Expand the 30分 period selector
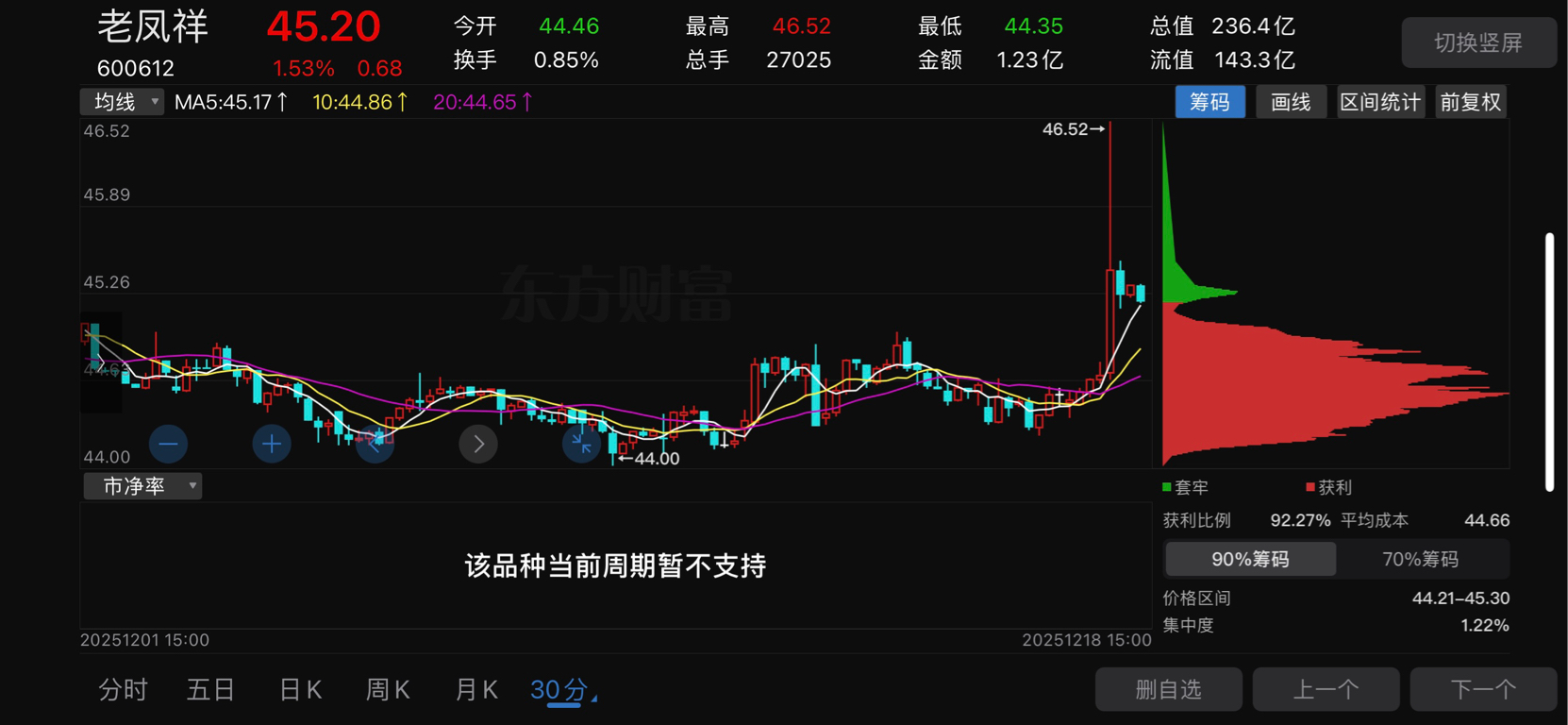1568x725 pixels. (563, 690)
